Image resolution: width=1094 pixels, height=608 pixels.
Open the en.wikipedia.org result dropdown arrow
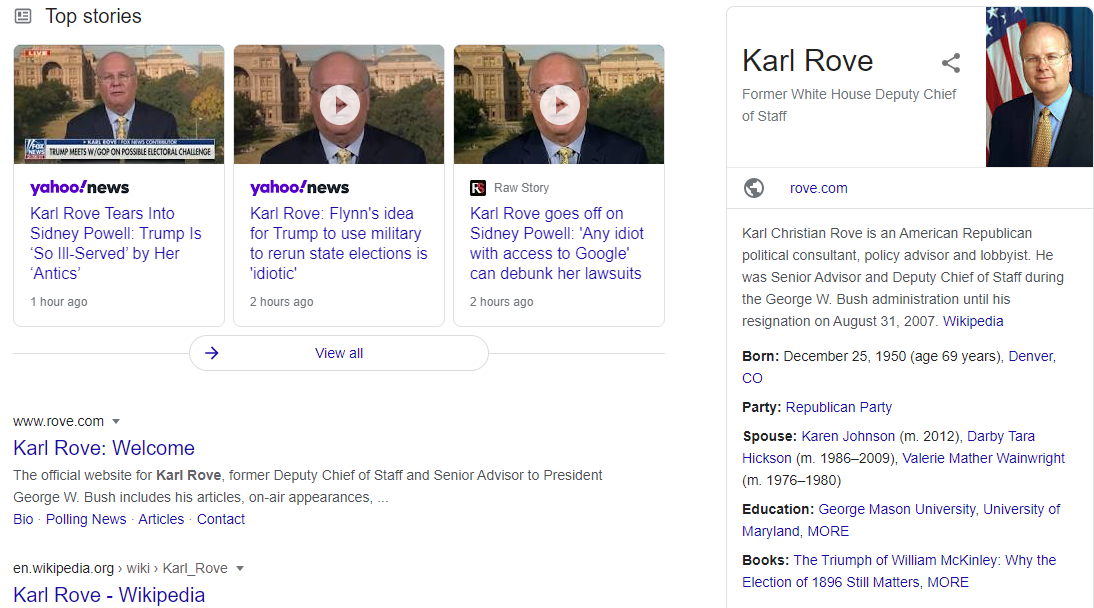pyautogui.click(x=240, y=568)
